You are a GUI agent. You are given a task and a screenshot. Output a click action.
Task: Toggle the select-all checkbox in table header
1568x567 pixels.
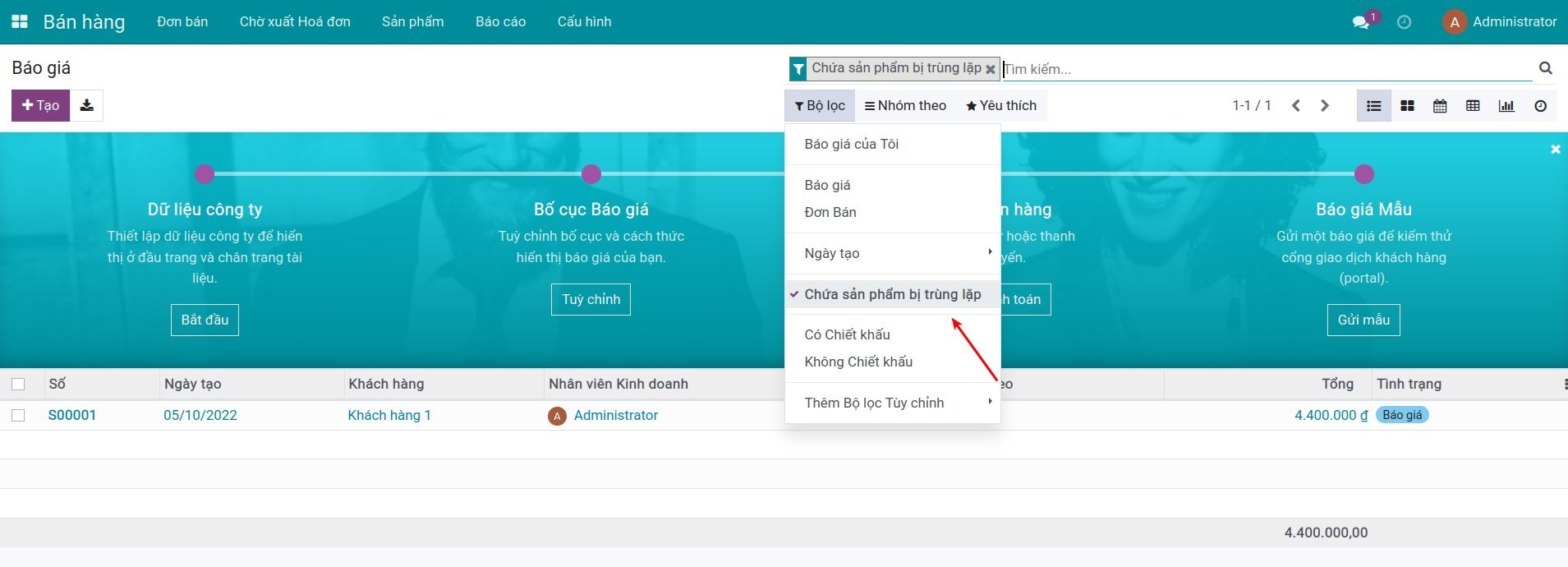(18, 384)
